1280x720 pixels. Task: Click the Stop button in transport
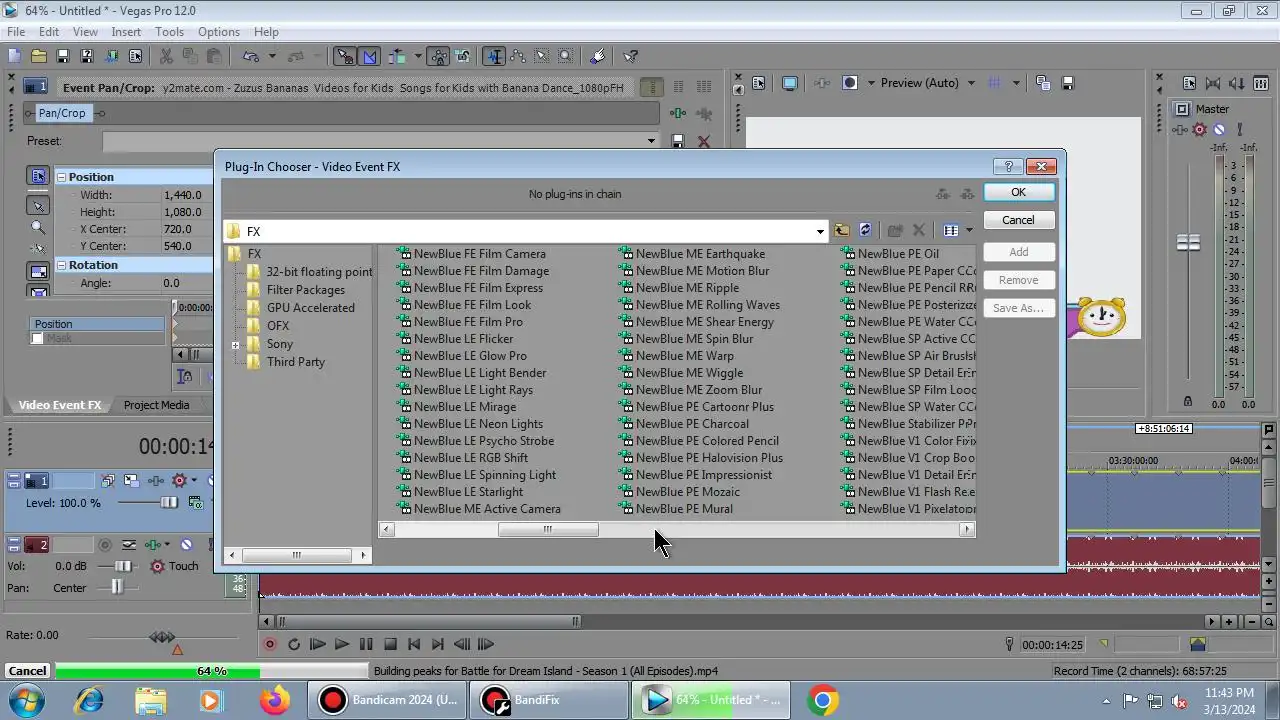pyautogui.click(x=390, y=645)
